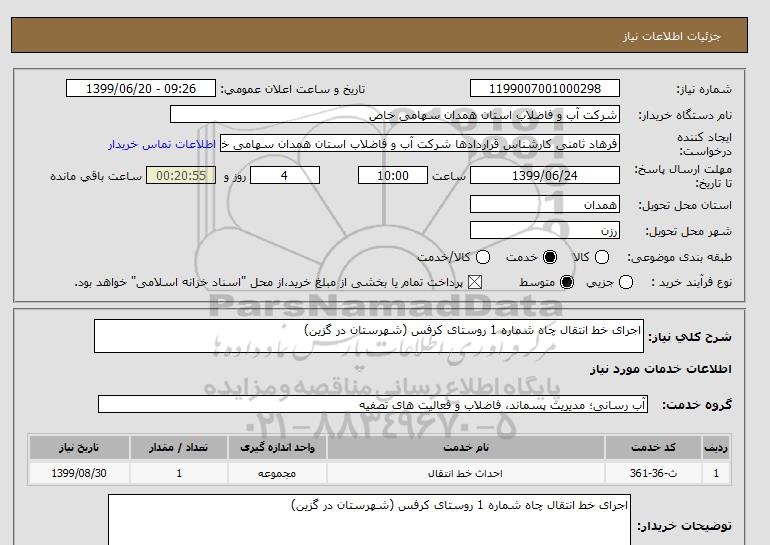Screen dimensions: 770x545
Task: Choose the جزیی purchase type radio
Action: 626,282
